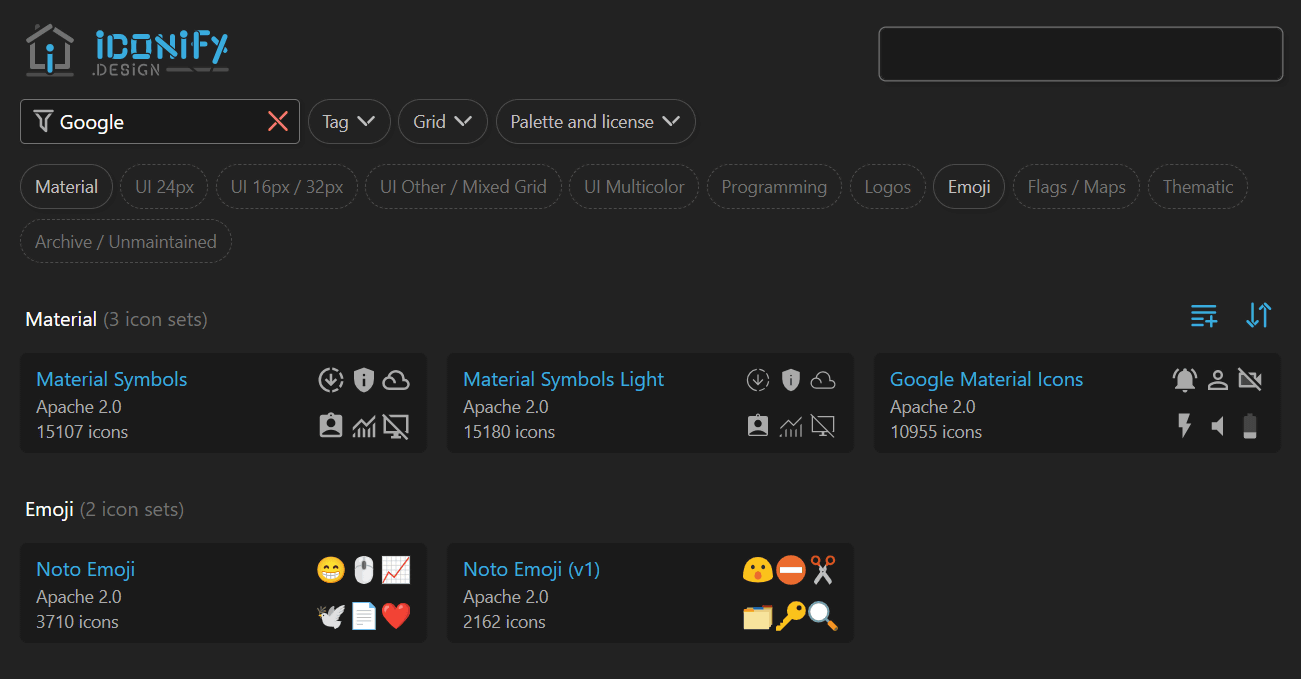Image resolution: width=1301 pixels, height=679 pixels.
Task: Open the Noto Emoji icon set link
Action: point(85,569)
